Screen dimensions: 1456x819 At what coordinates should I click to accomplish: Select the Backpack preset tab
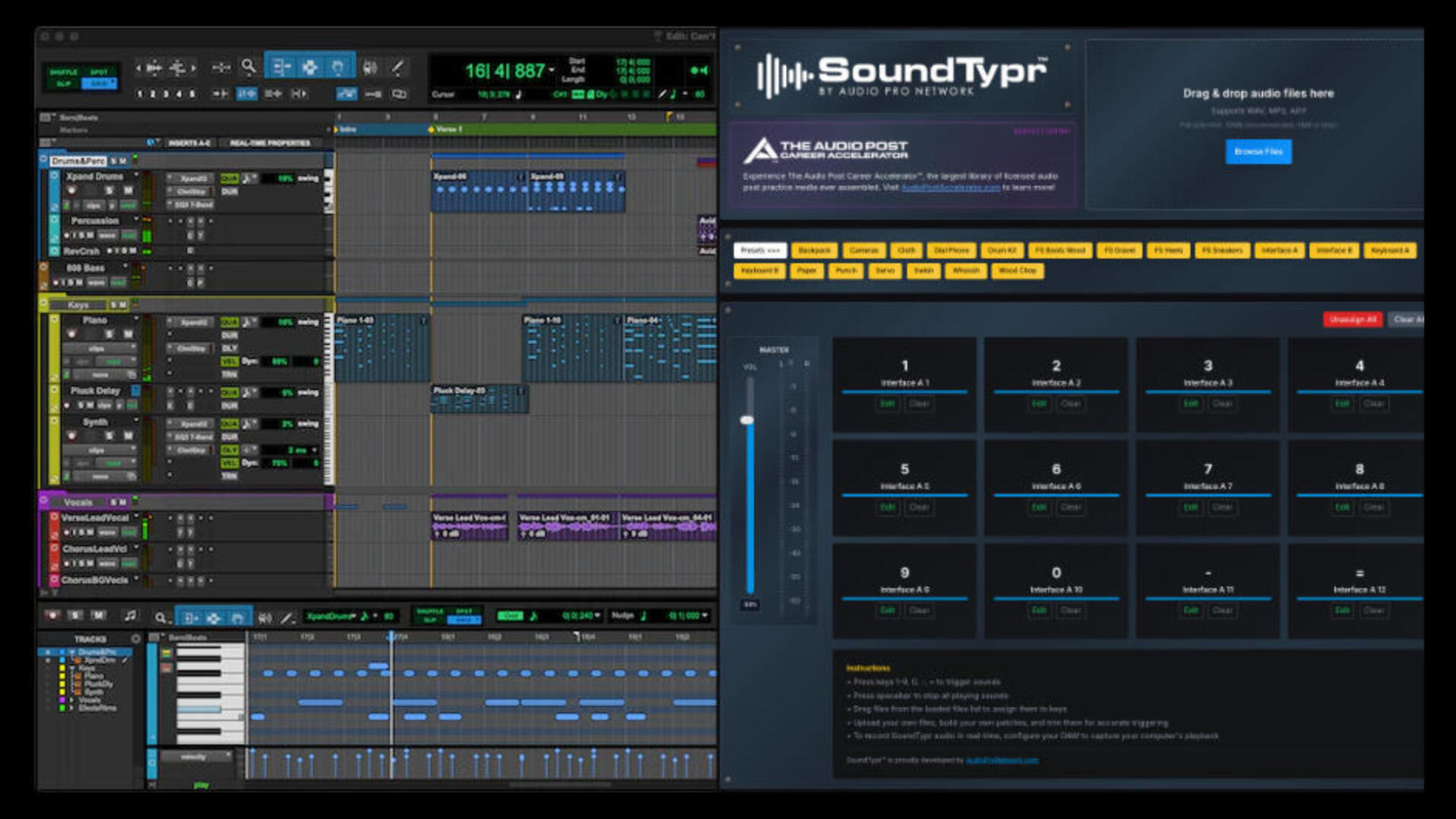(x=814, y=250)
